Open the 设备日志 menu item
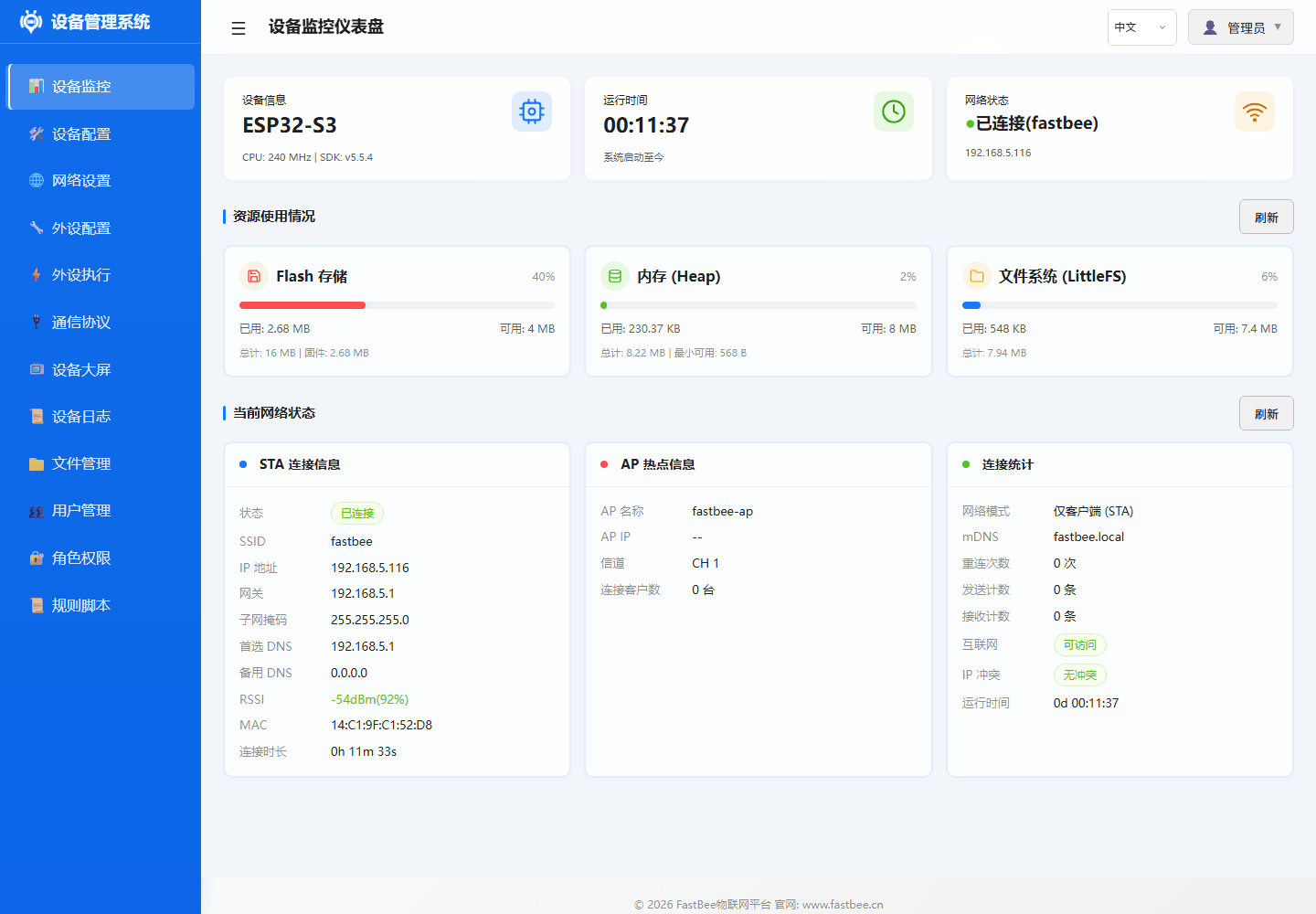The image size is (1316, 914). click(x=101, y=417)
